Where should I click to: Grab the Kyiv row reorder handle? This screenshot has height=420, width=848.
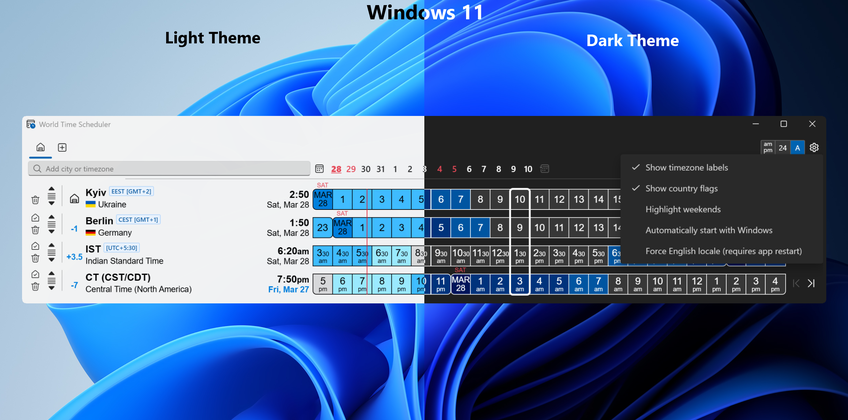[x=51, y=195]
